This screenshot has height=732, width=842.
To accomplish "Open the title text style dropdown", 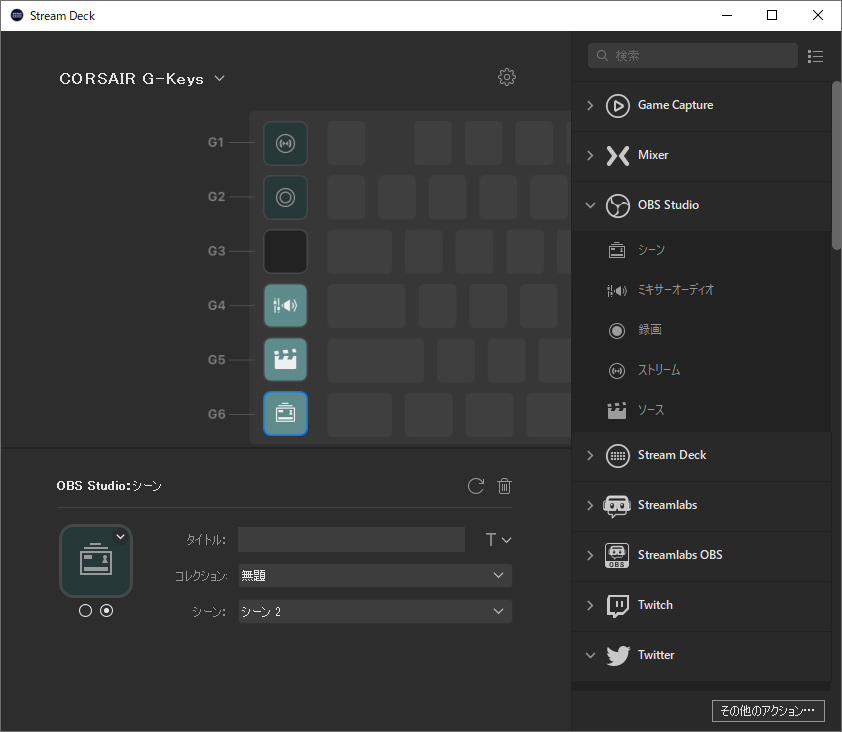I will (x=498, y=540).
